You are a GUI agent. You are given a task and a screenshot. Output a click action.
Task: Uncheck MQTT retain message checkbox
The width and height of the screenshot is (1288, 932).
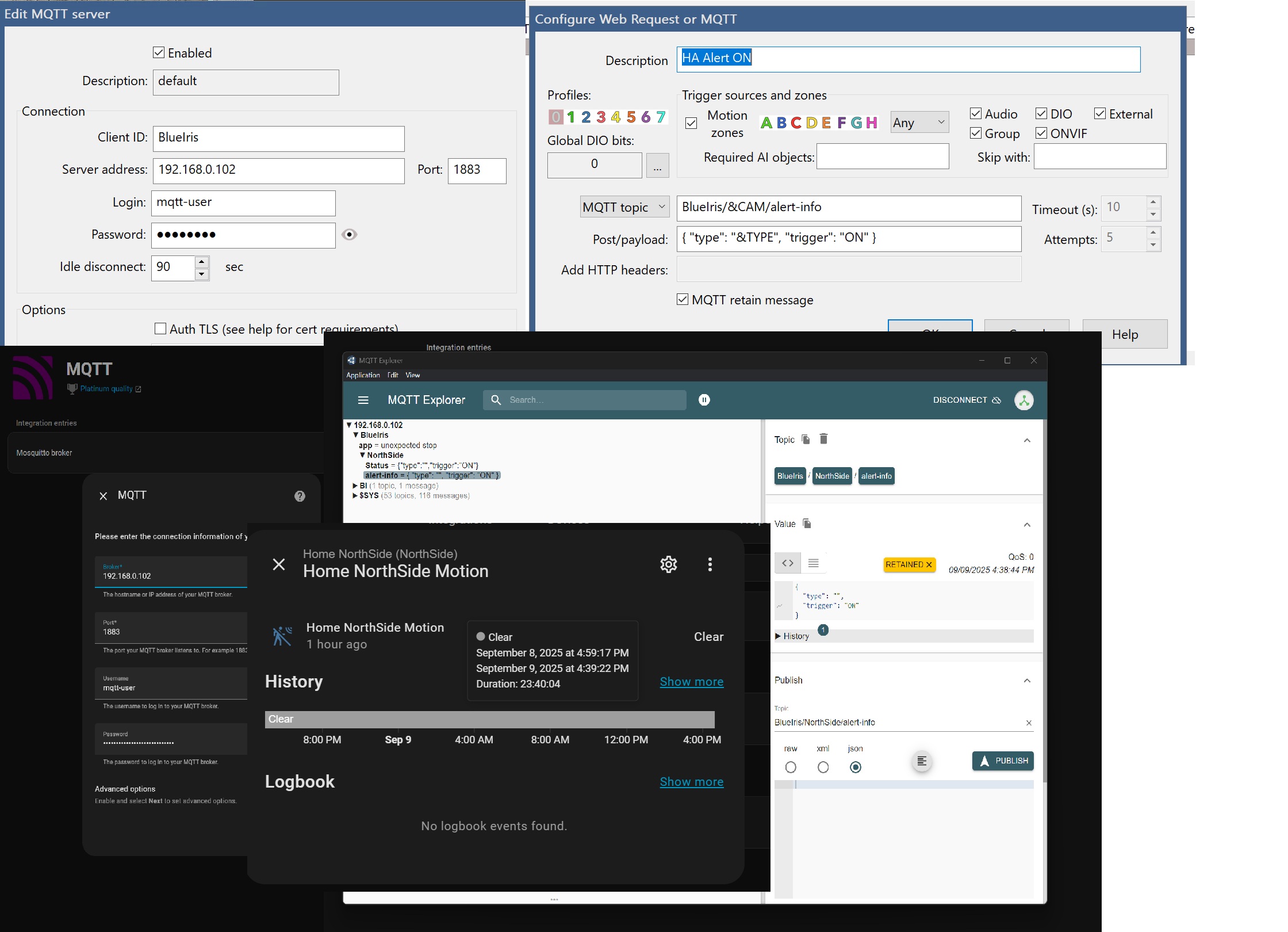point(683,299)
